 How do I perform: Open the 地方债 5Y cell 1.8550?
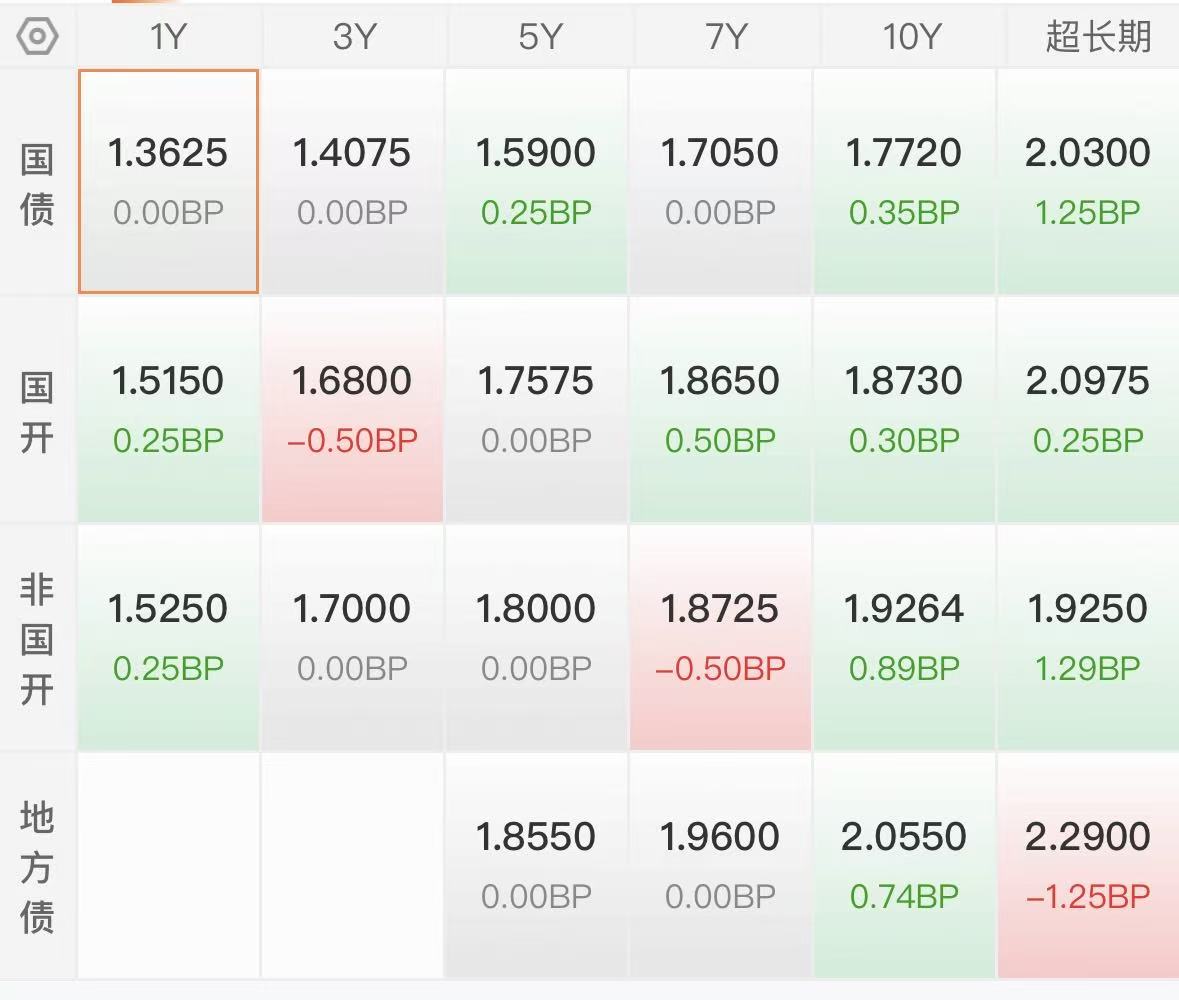click(536, 865)
